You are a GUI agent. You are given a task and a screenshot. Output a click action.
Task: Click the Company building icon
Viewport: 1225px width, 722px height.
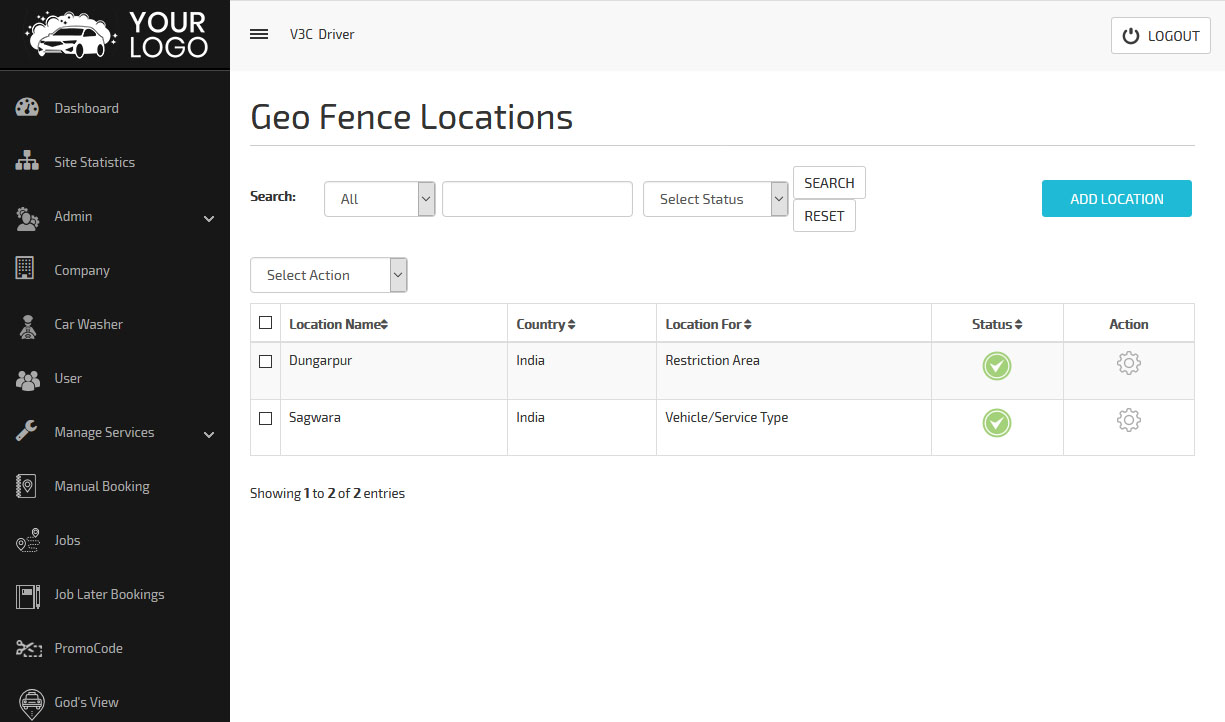[26, 269]
